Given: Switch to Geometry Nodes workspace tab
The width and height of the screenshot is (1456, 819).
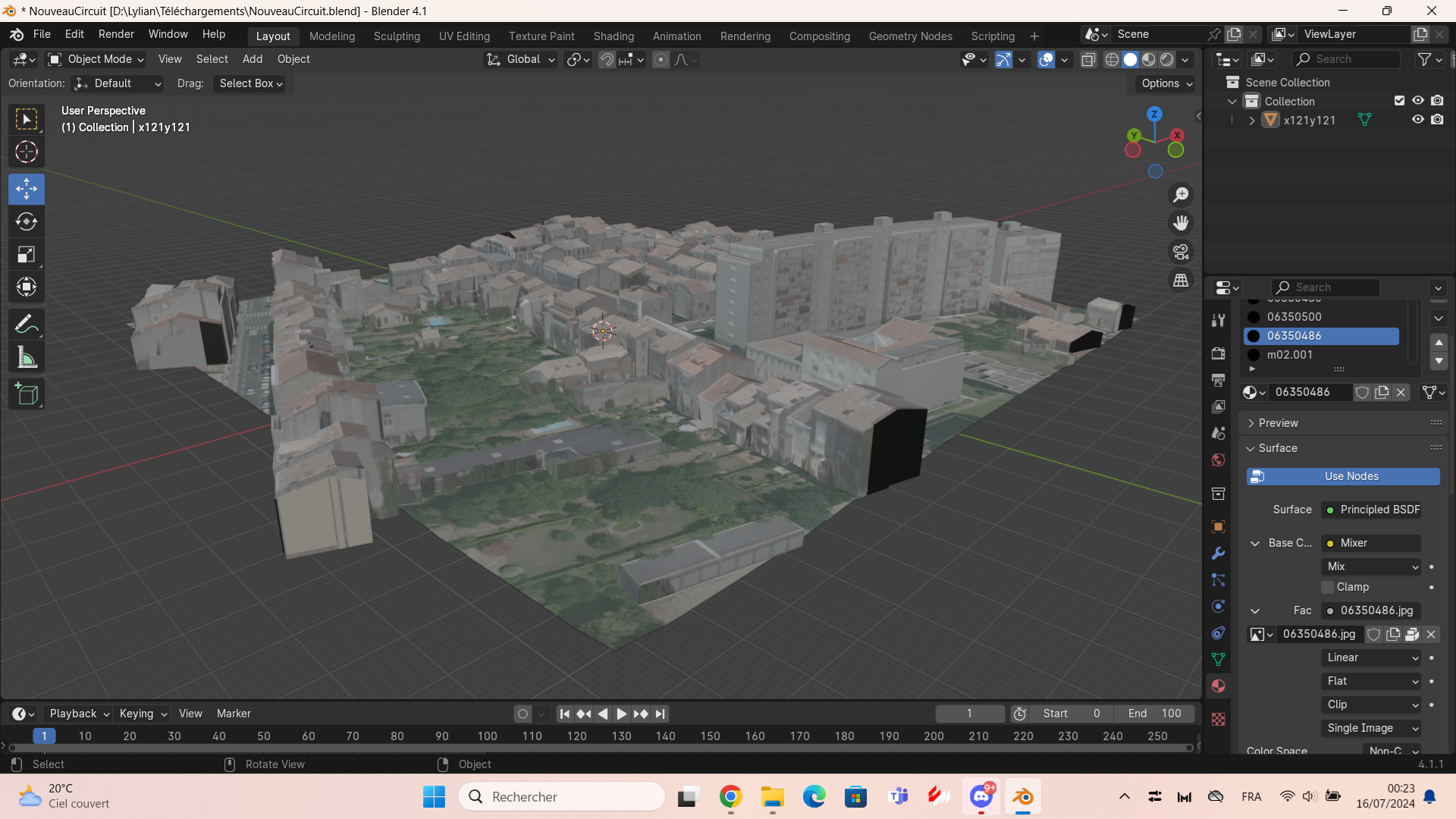Looking at the screenshot, I should tap(910, 36).
